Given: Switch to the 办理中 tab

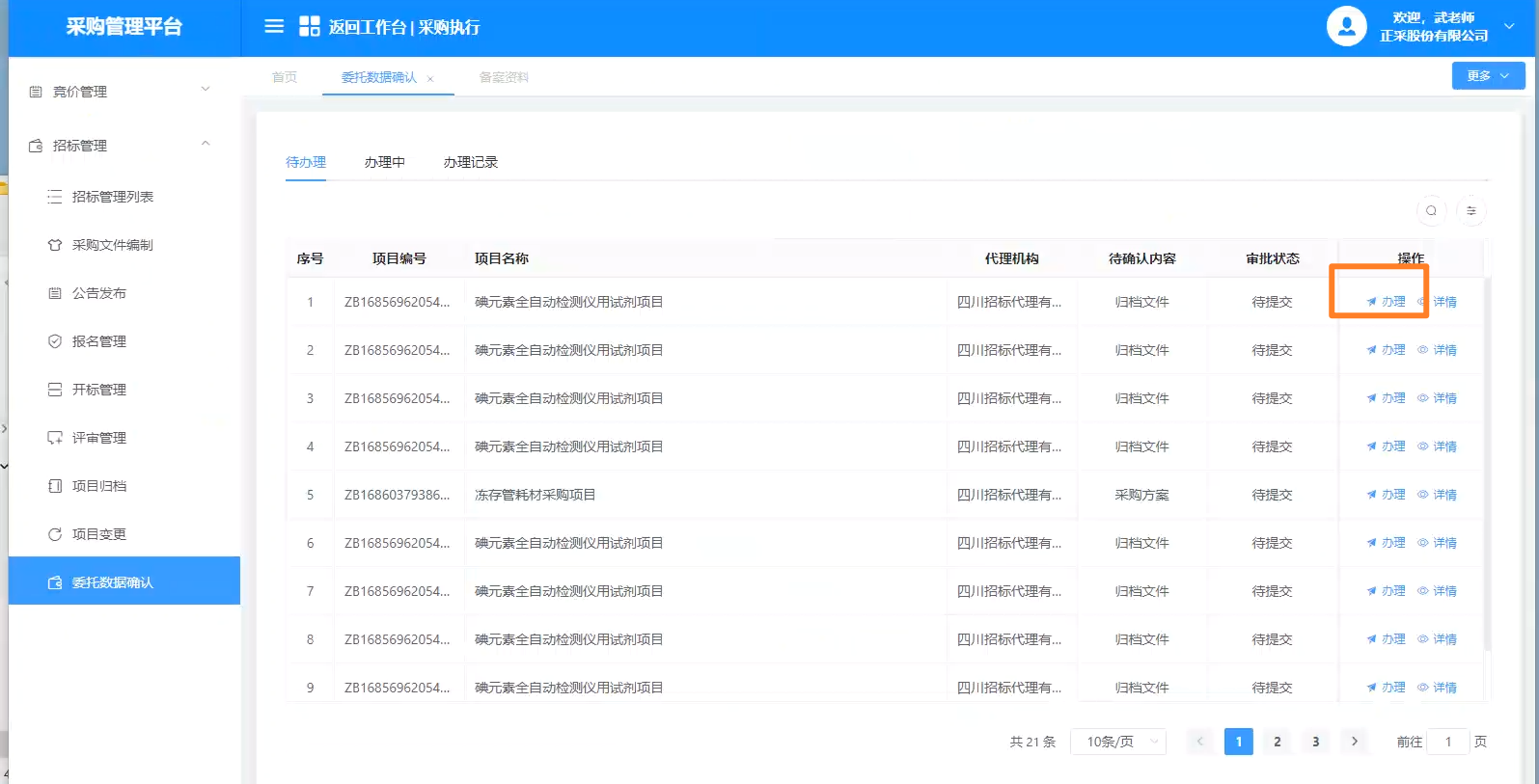Looking at the screenshot, I should click(384, 162).
